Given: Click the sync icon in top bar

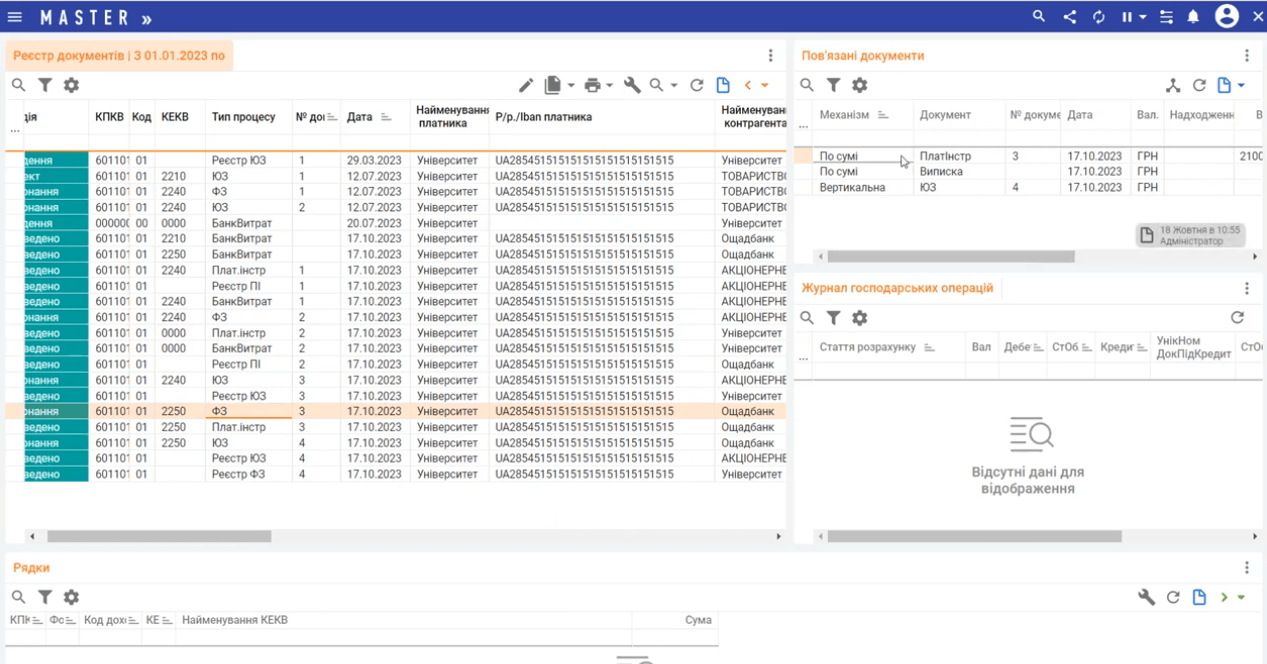Looking at the screenshot, I should (1099, 17).
